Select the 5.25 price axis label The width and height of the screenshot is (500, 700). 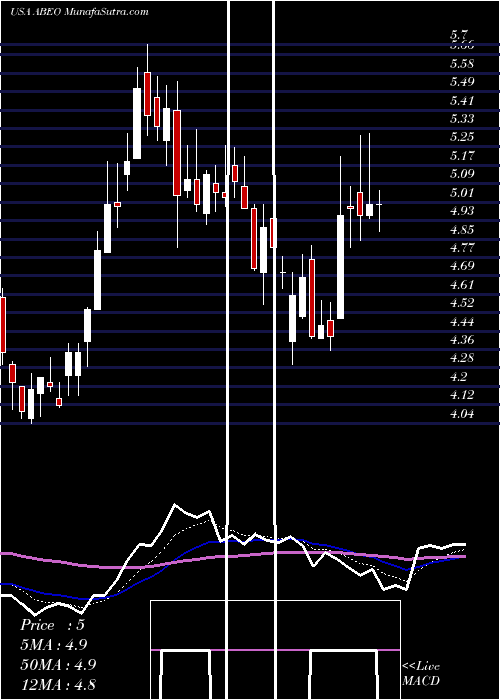tap(462, 137)
